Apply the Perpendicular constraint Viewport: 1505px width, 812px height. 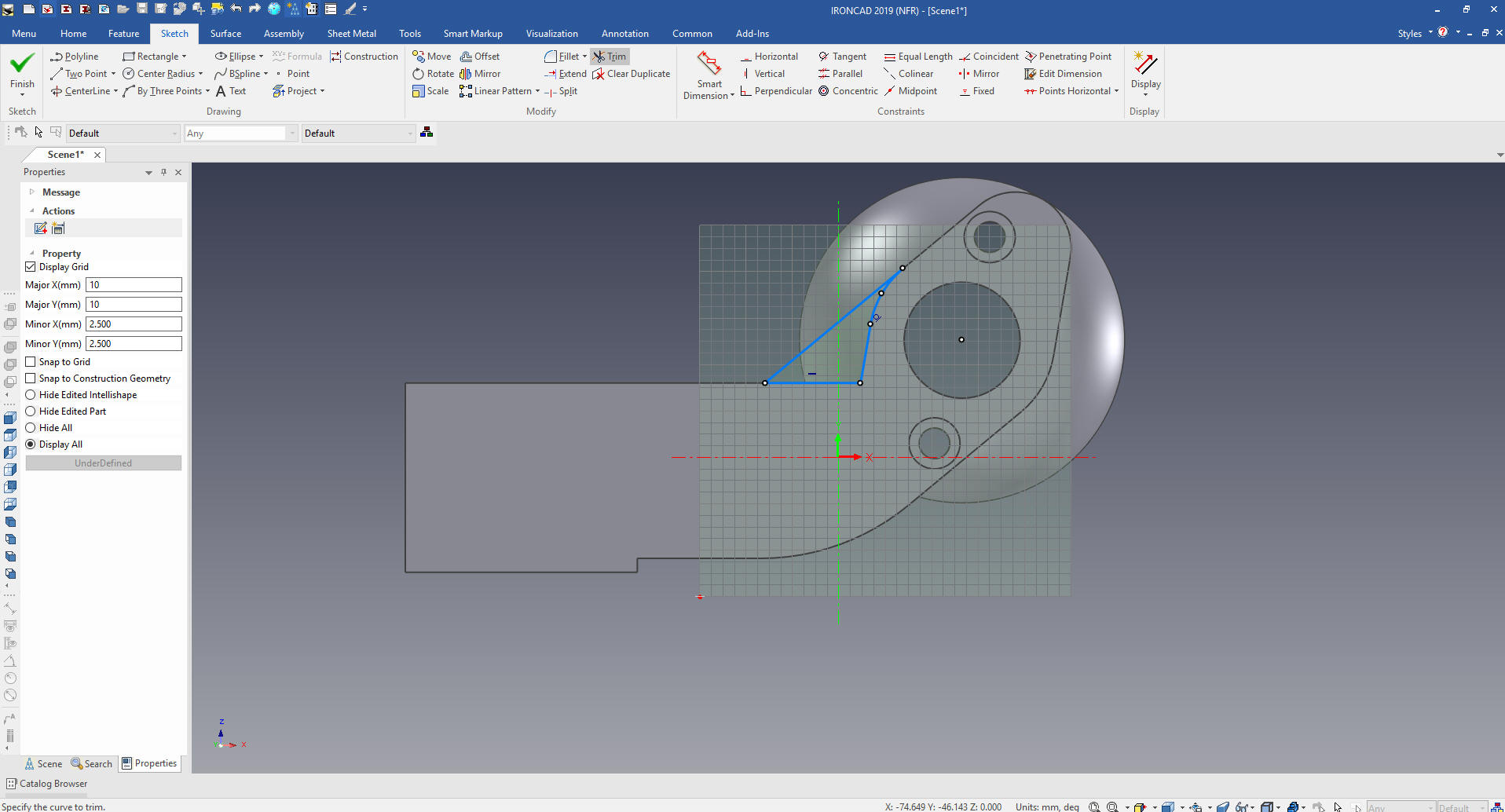(776, 91)
